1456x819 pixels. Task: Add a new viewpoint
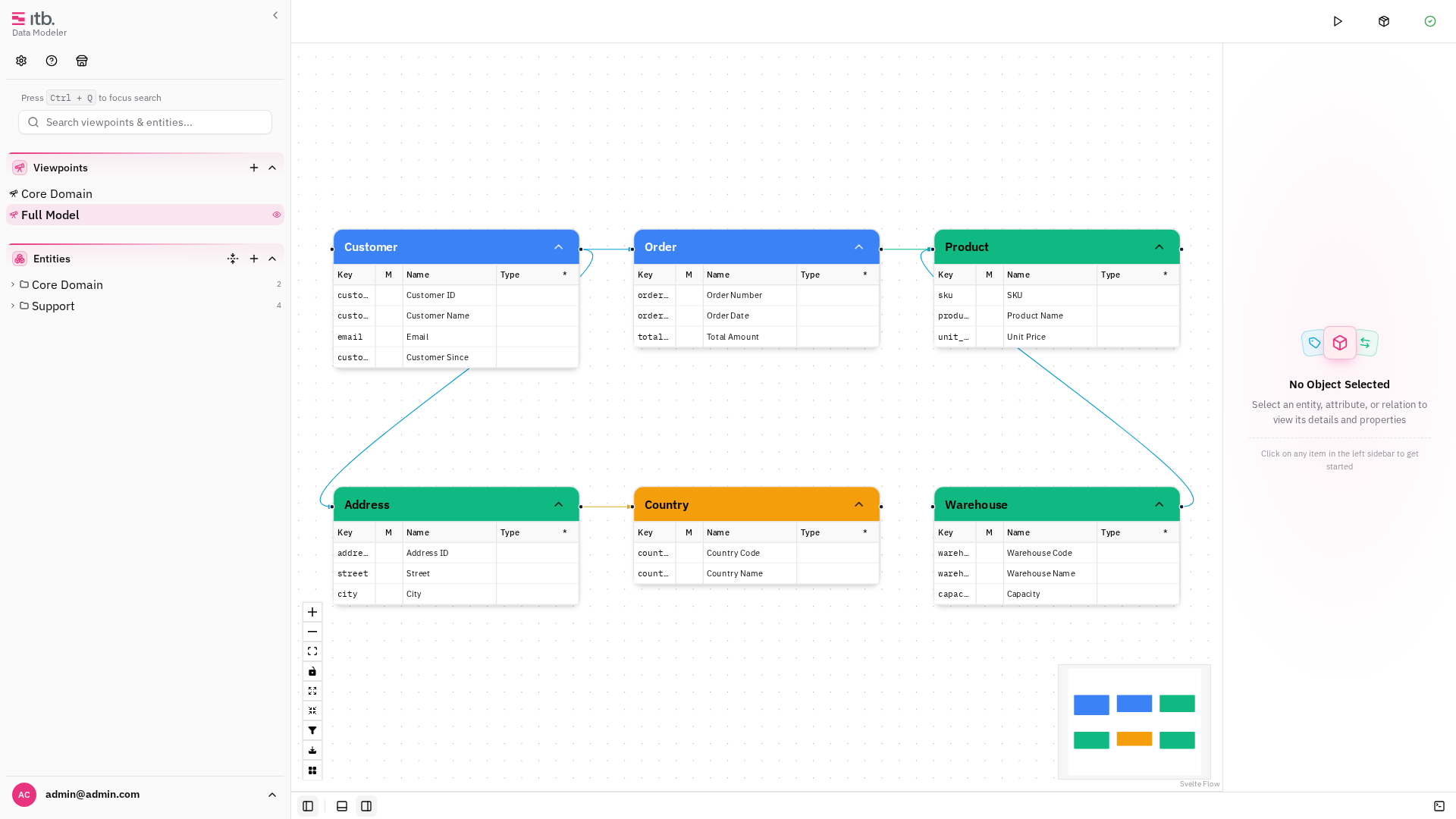click(254, 168)
